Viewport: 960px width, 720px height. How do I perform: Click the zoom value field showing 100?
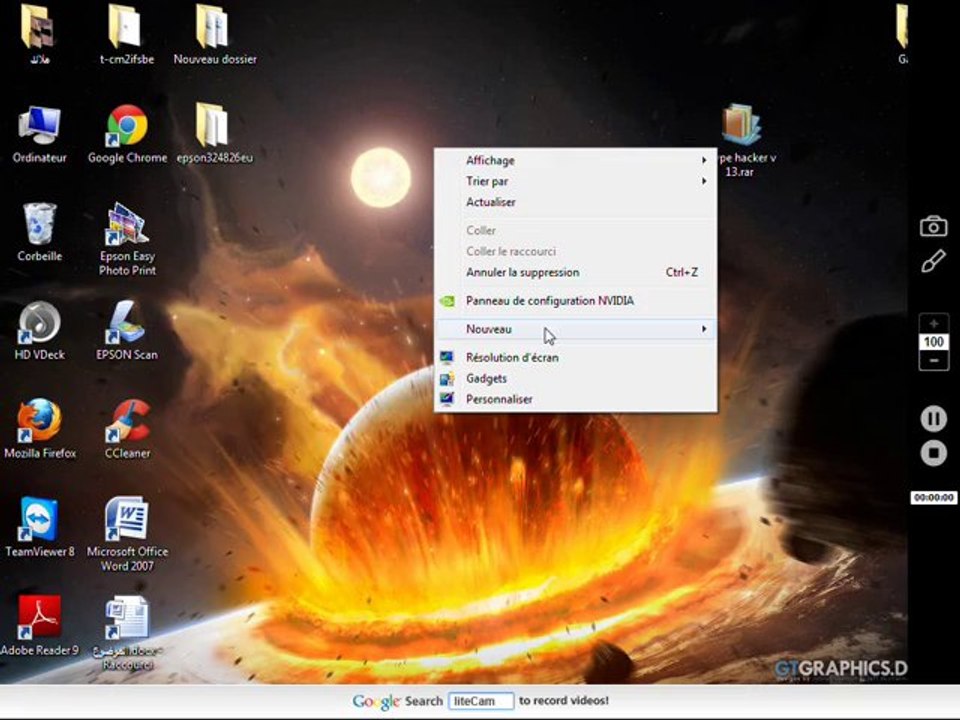[934, 342]
